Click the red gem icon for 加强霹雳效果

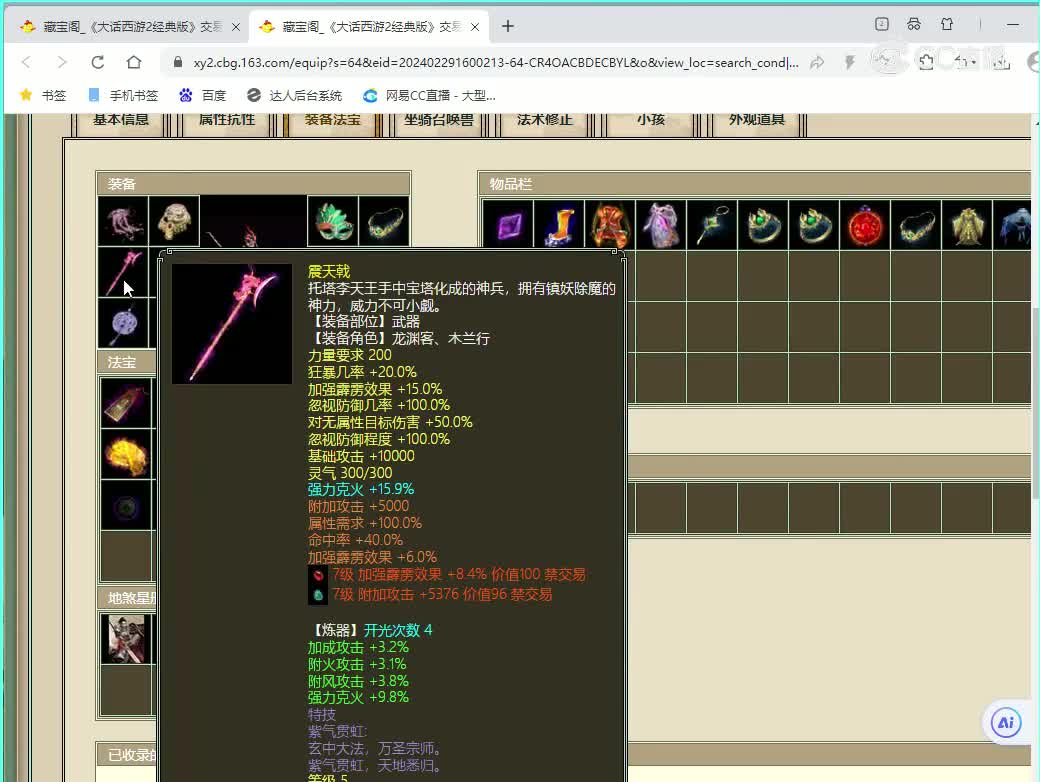pos(318,575)
